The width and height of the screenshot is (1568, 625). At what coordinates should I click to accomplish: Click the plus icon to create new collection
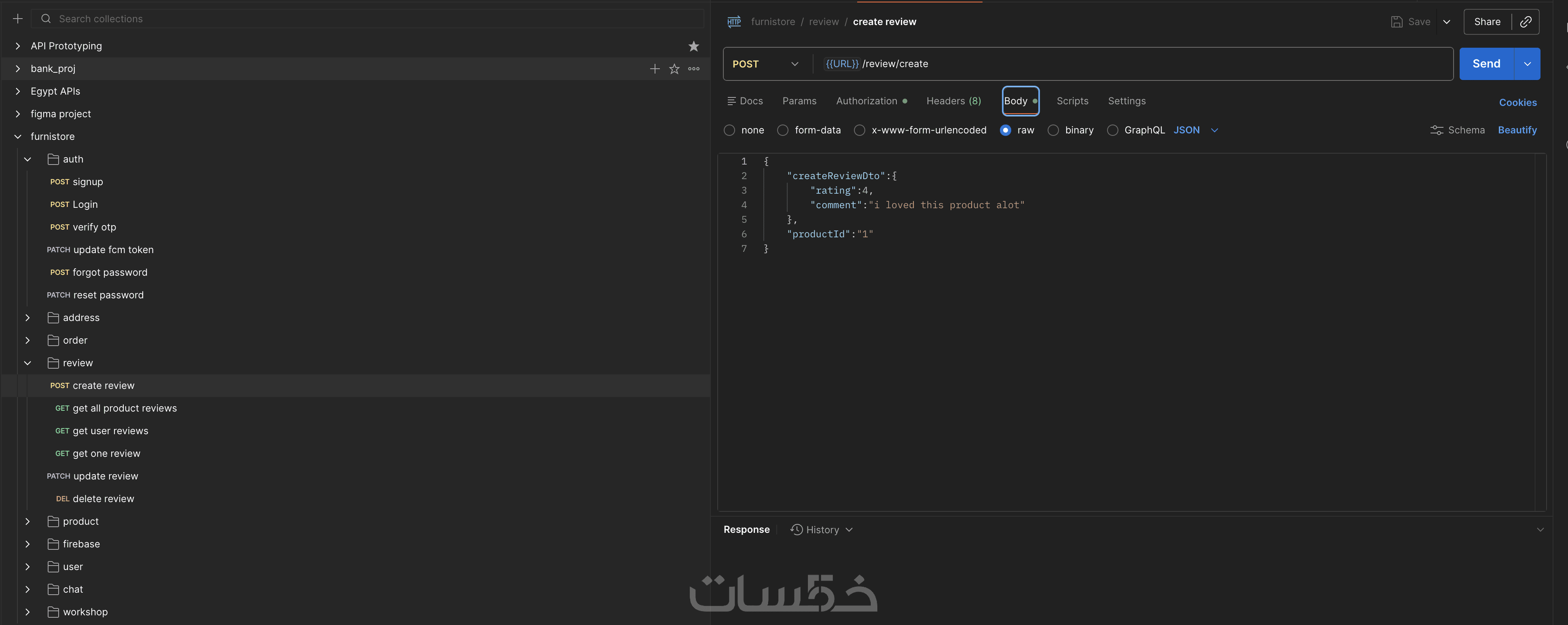[x=18, y=19]
